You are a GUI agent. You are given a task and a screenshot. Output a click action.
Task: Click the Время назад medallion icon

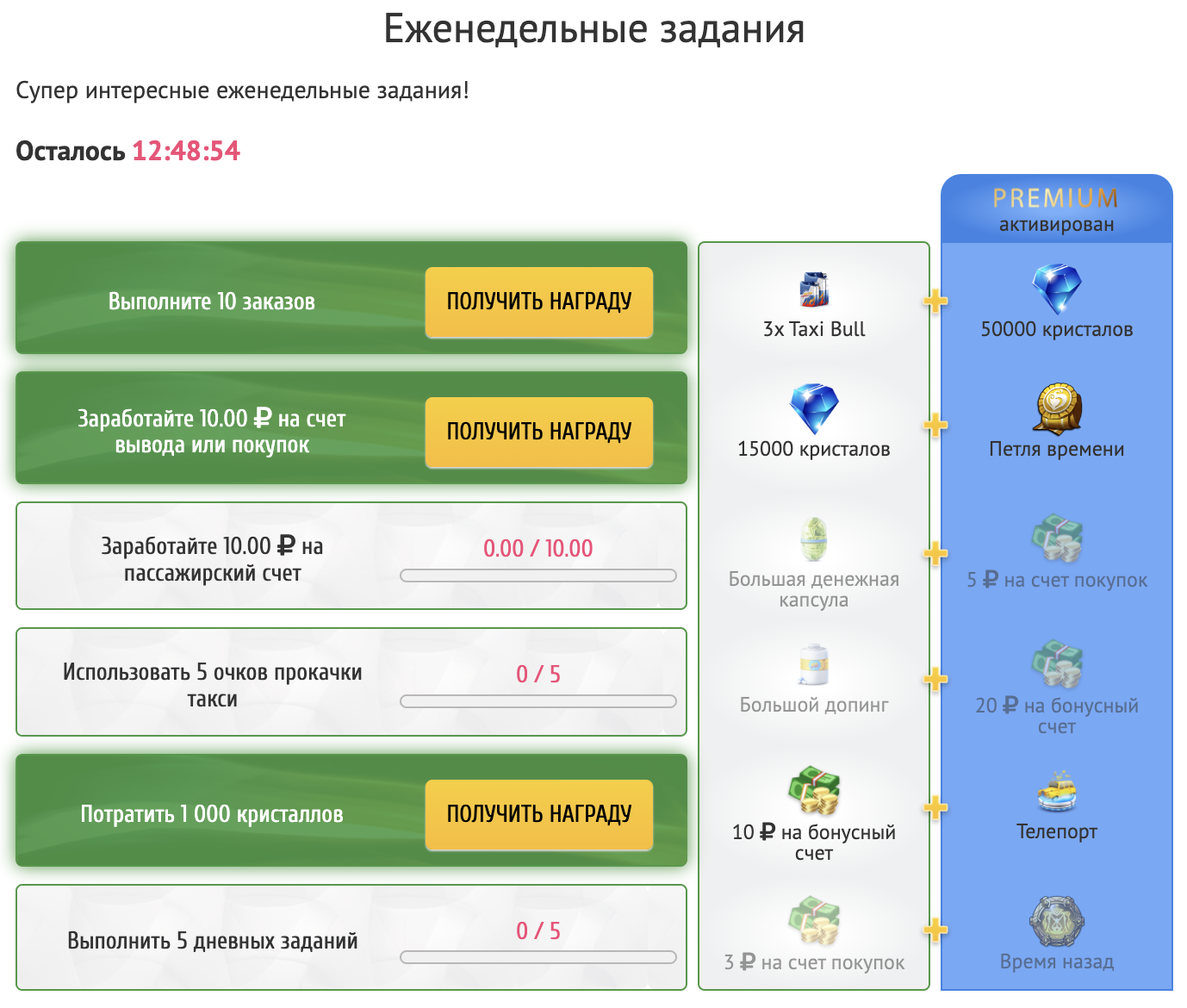1056,921
